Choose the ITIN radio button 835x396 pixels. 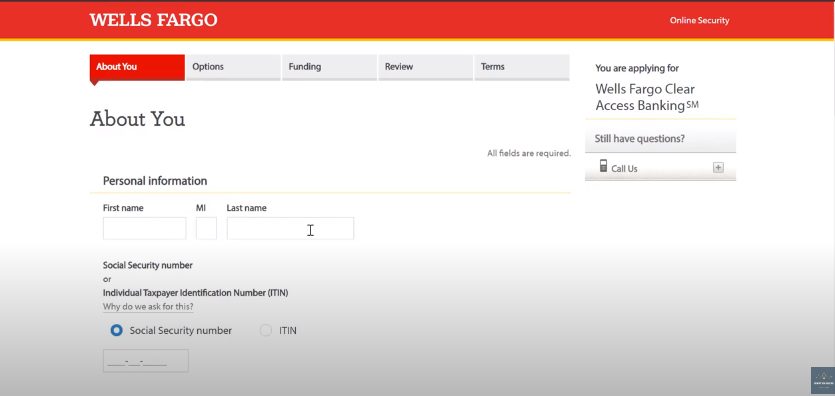pos(265,331)
